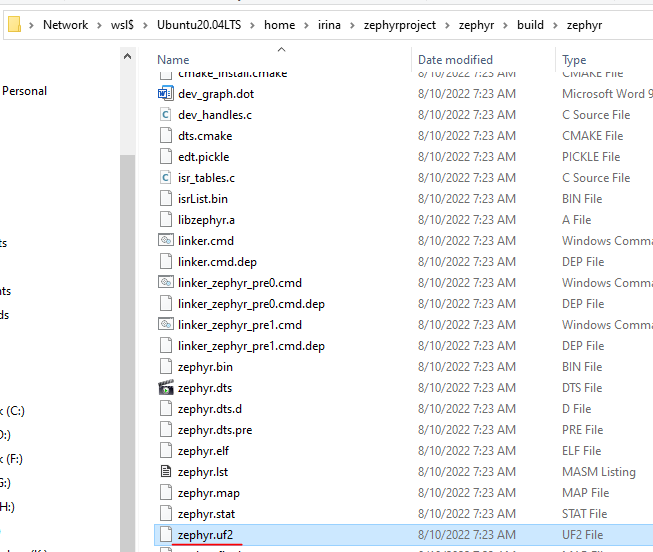The width and height of the screenshot is (653, 552).
Task: Click the navigation pane scrollbar thumb
Action: (127, 354)
